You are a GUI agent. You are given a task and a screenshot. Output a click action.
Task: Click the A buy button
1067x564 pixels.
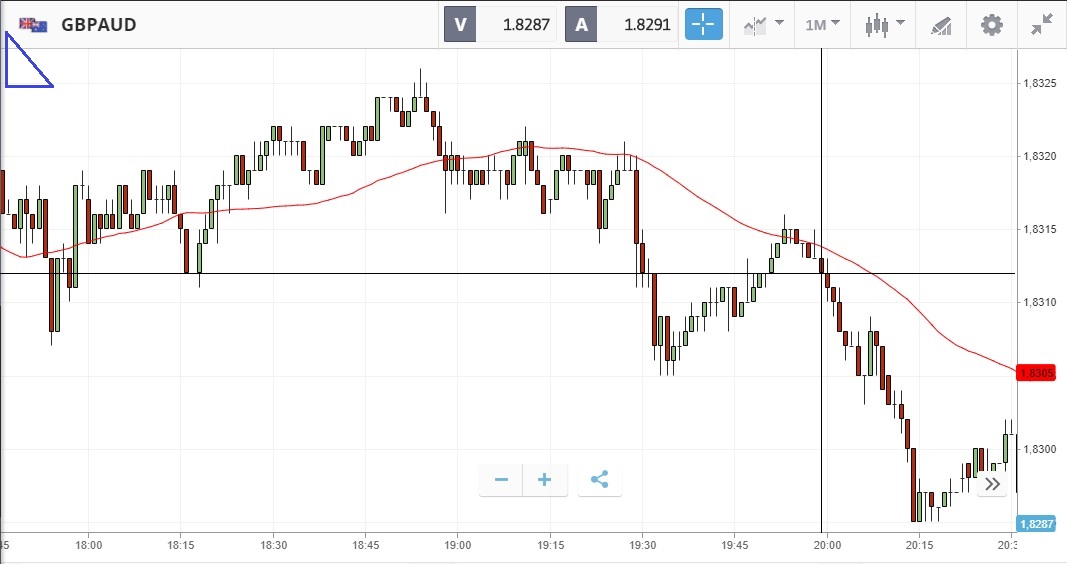pos(581,25)
